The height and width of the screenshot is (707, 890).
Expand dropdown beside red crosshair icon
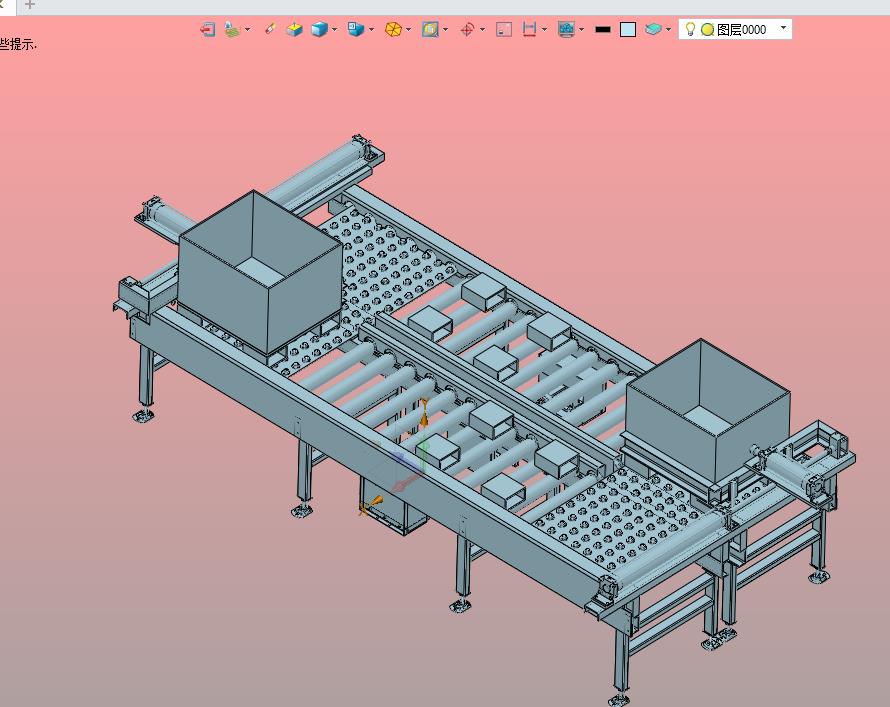point(482,30)
